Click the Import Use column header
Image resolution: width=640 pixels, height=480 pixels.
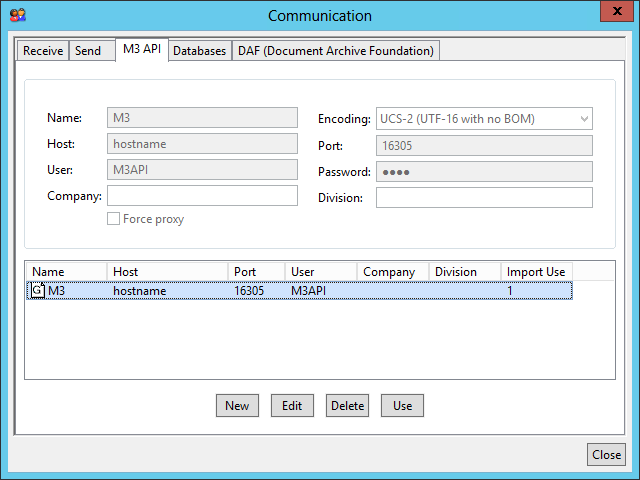point(536,272)
